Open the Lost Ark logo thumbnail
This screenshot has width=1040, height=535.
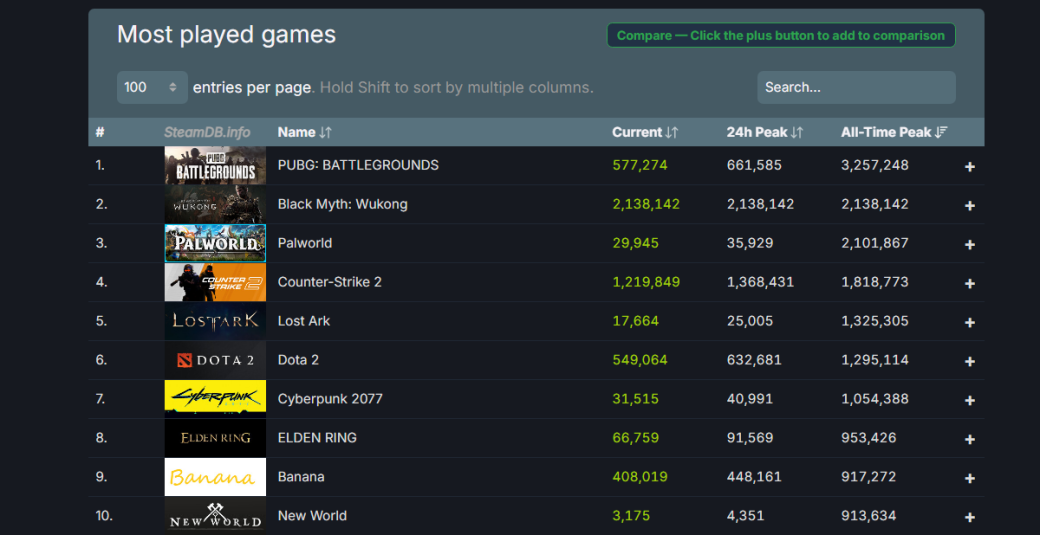215,321
